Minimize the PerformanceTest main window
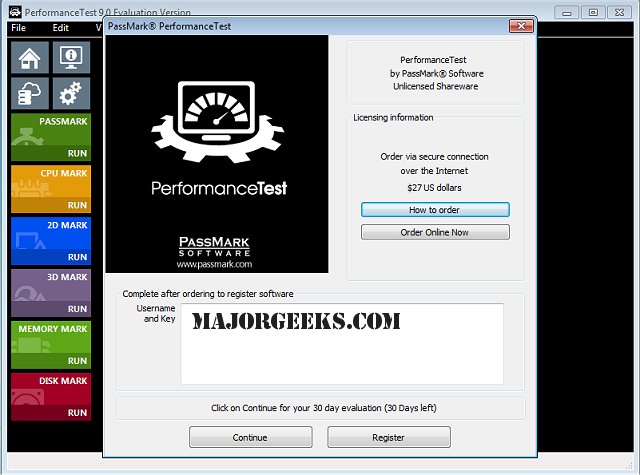Image resolution: width=640 pixels, height=475 pixels. coord(567,12)
